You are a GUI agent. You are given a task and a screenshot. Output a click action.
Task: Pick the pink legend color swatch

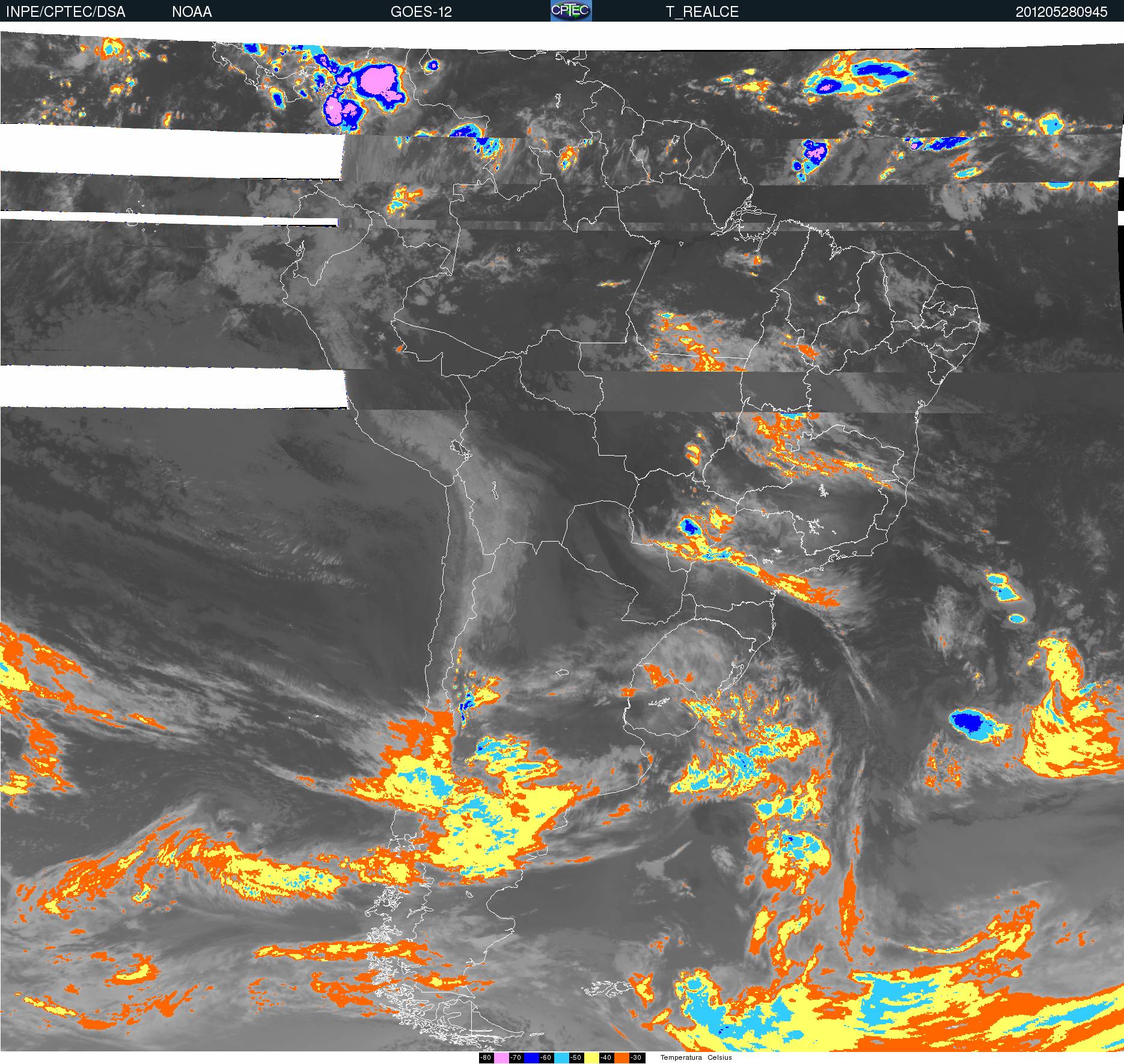[501, 1058]
